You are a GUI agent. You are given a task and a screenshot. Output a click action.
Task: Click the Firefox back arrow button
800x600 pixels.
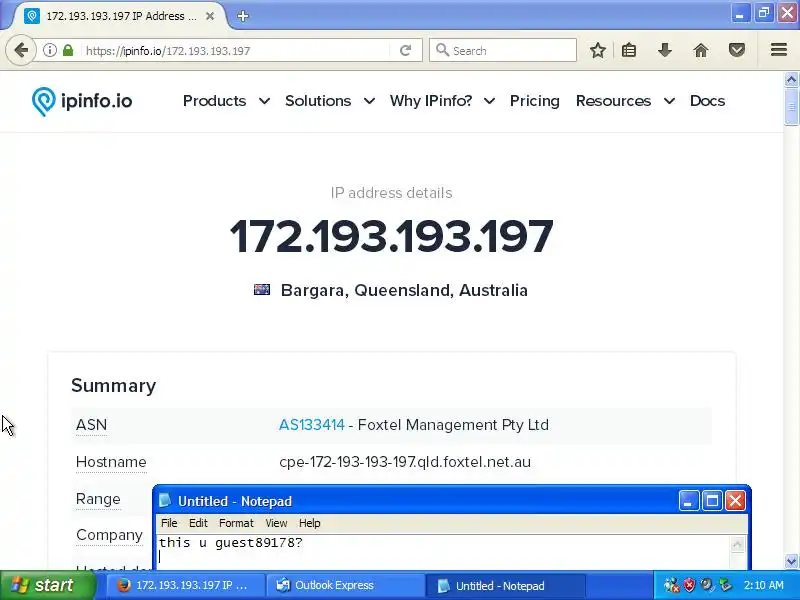(21, 50)
